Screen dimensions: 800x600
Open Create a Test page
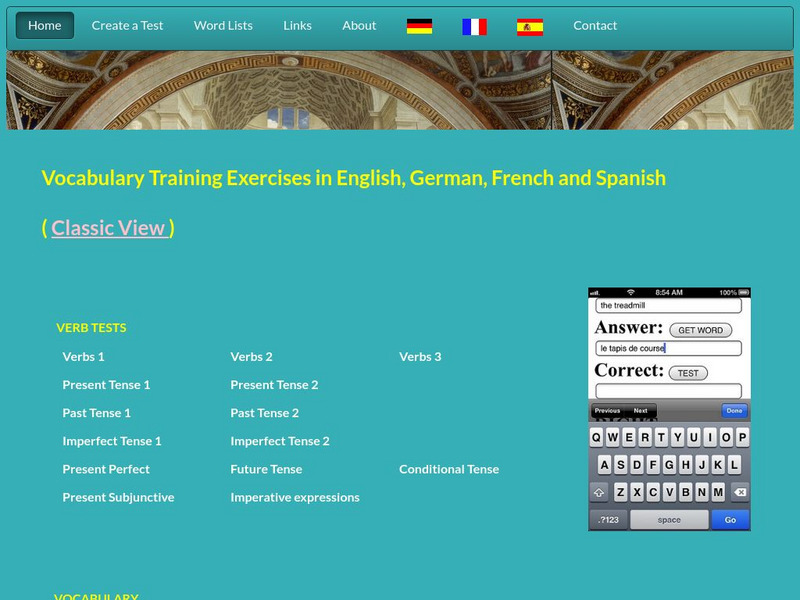pyautogui.click(x=127, y=26)
